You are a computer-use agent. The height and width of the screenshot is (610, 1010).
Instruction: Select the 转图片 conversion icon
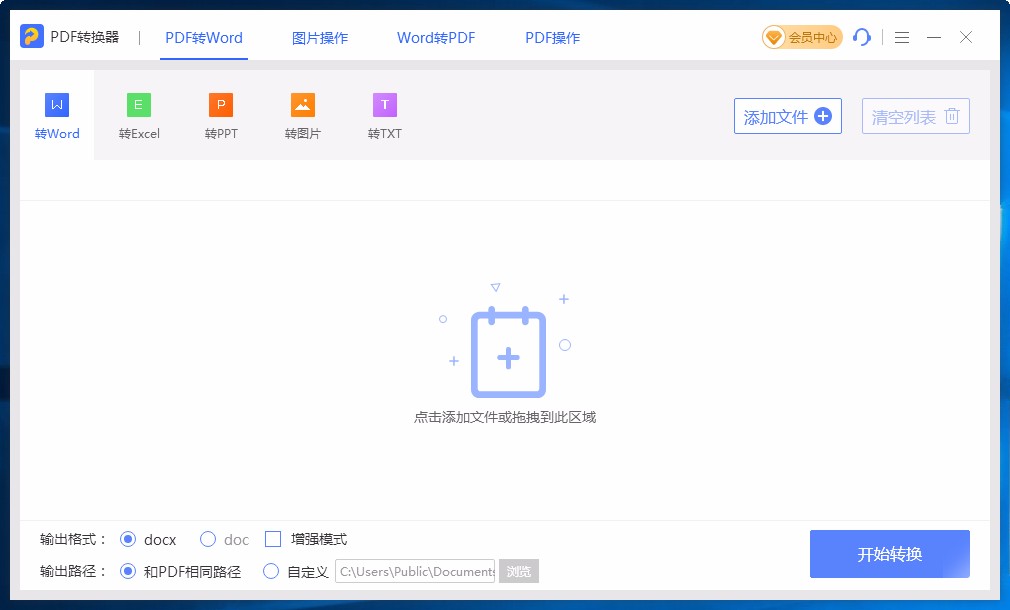click(x=302, y=114)
